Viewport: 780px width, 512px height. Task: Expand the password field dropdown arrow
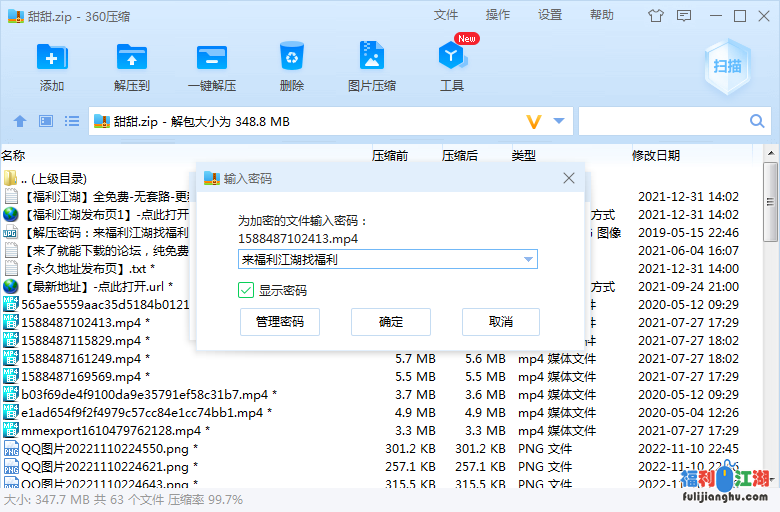pos(528,260)
